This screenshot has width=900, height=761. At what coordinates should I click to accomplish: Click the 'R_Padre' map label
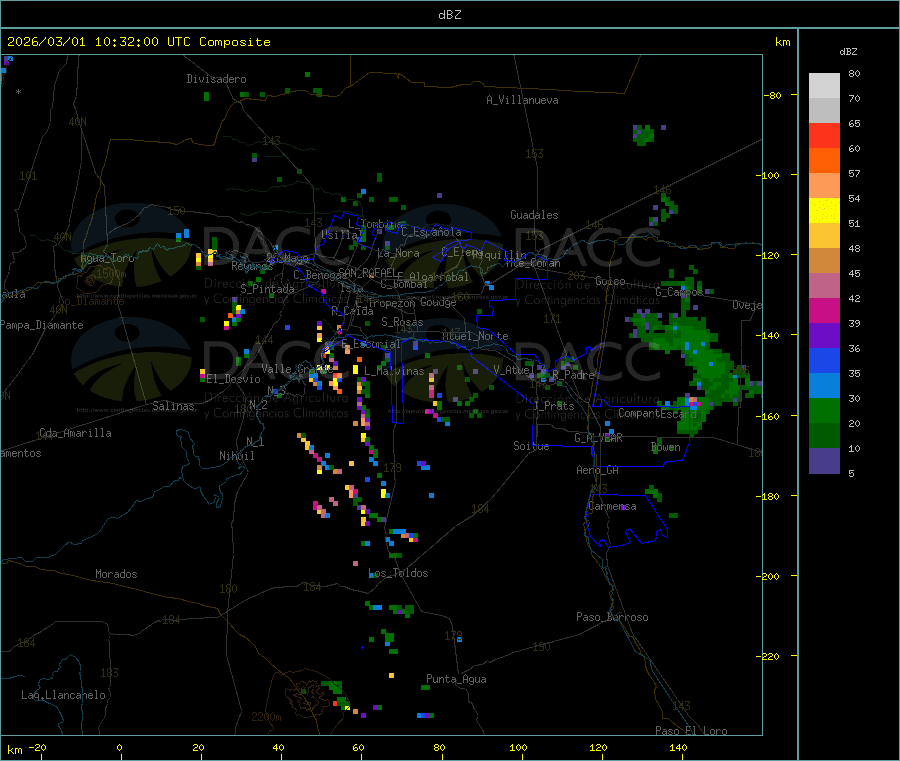coord(573,375)
